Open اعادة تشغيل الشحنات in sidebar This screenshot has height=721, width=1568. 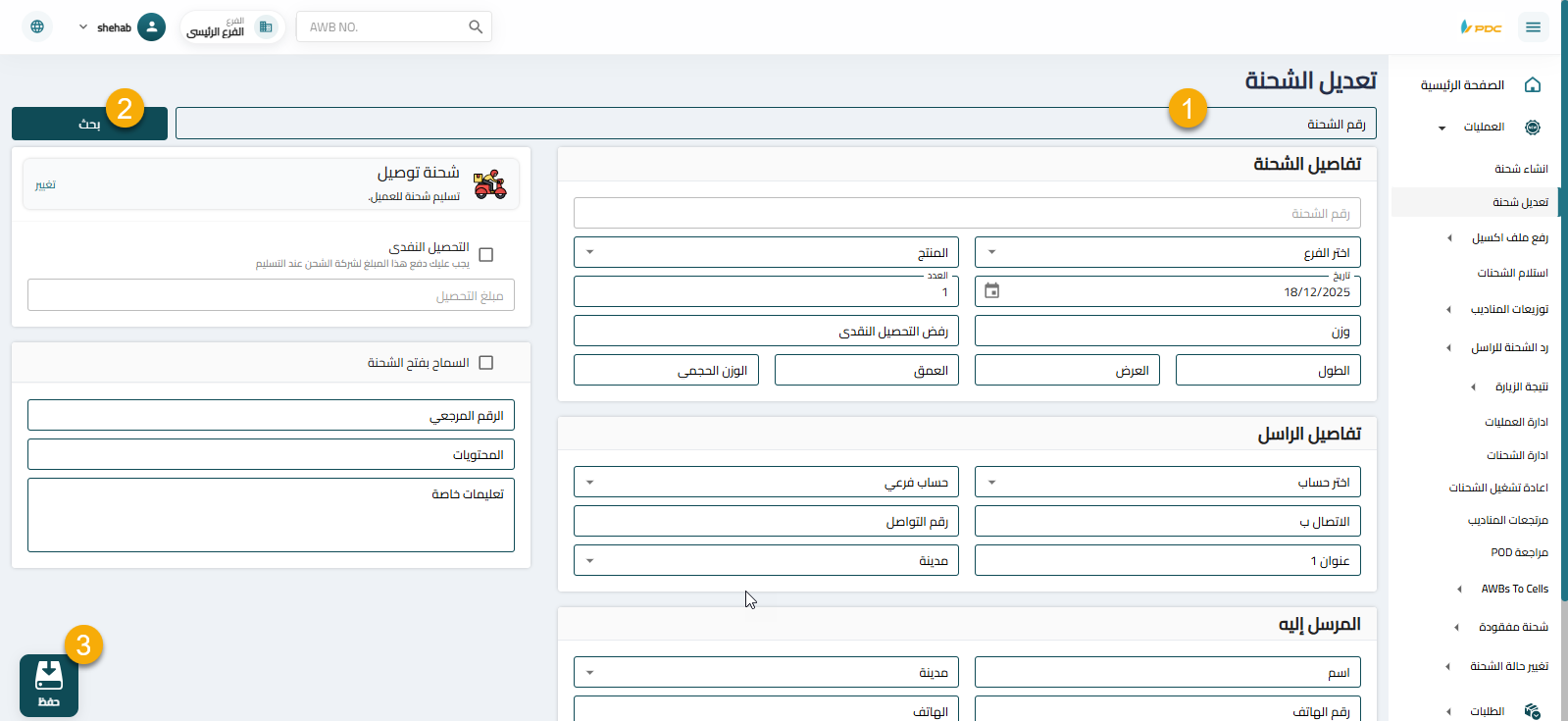pyautogui.click(x=1498, y=488)
